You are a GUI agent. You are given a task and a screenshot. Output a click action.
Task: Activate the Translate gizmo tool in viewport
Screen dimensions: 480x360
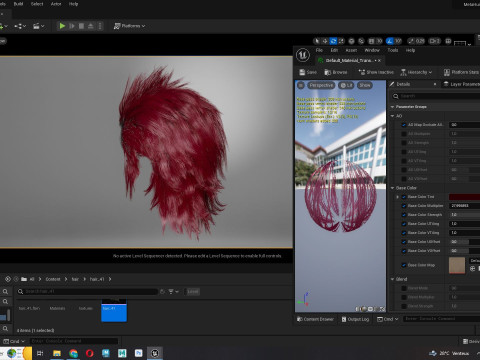tap(325, 41)
